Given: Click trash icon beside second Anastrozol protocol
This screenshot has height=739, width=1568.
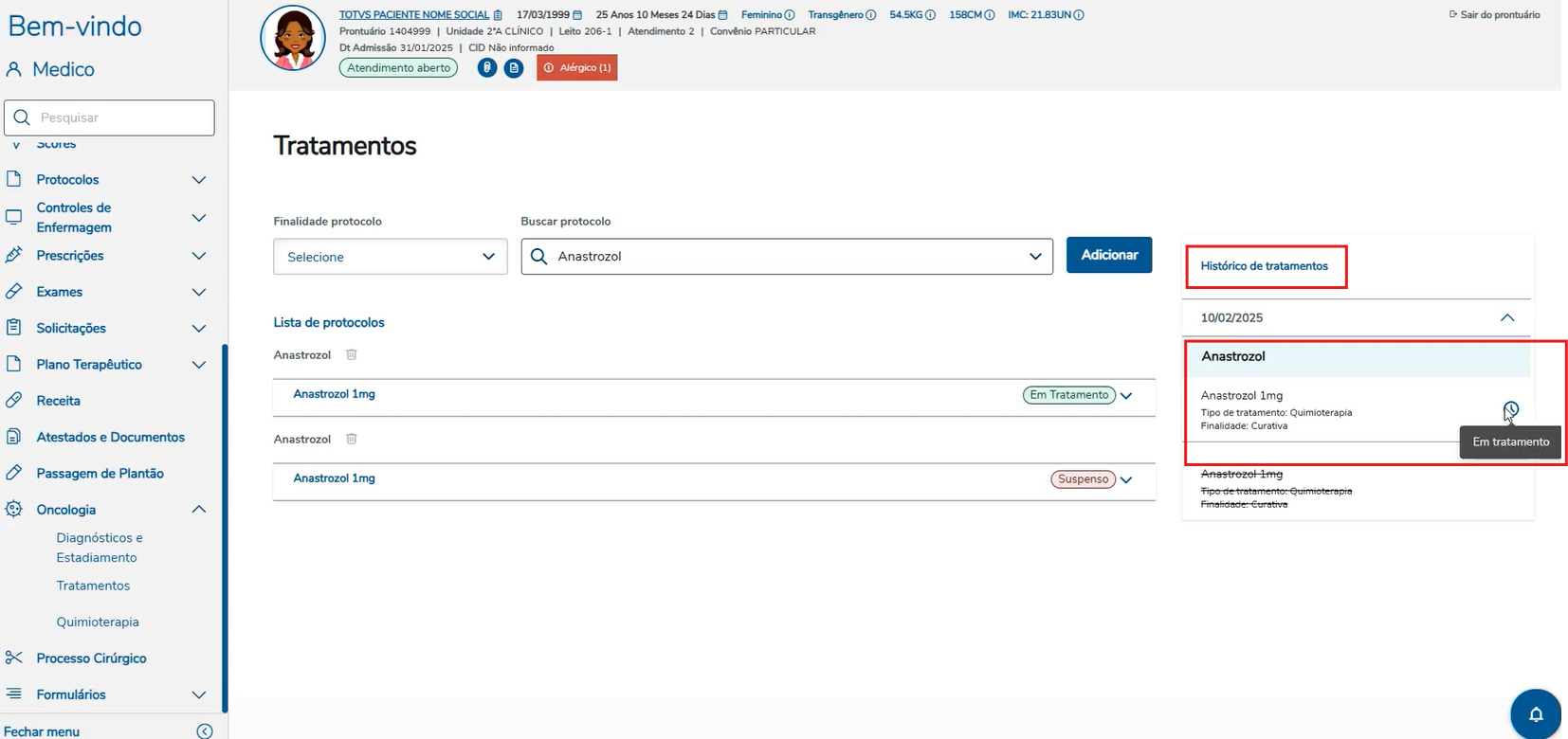Looking at the screenshot, I should click(x=352, y=440).
